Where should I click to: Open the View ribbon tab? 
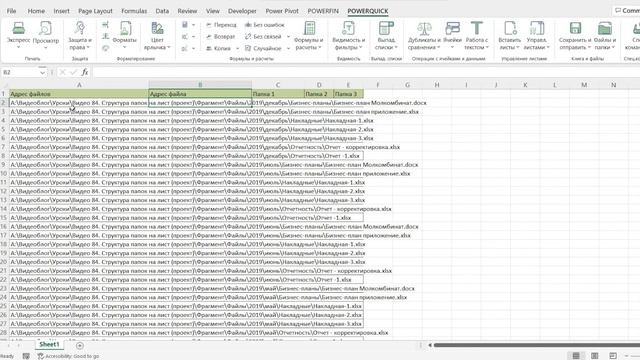[213, 11]
